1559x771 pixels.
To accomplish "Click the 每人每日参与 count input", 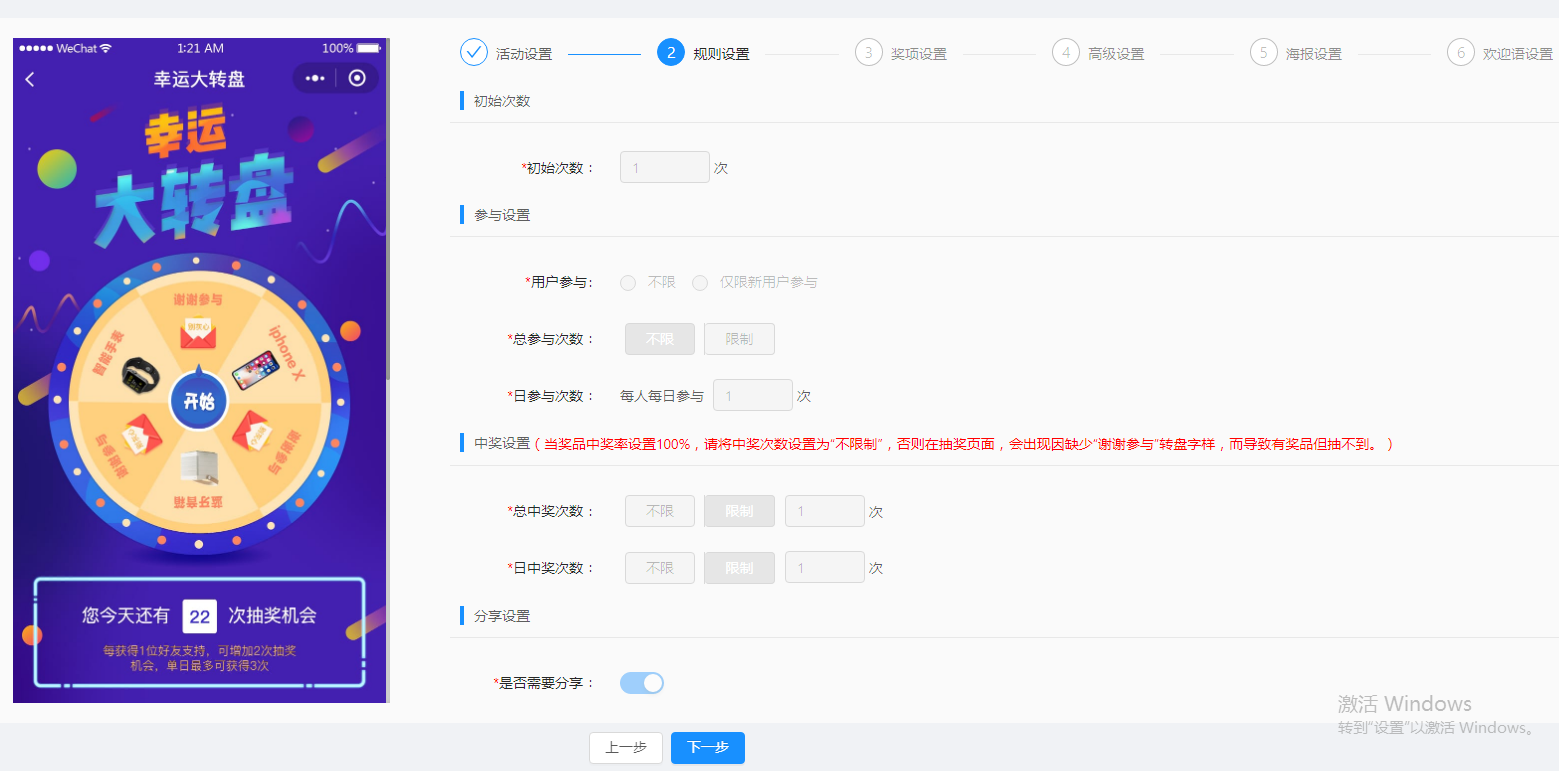I will (753, 395).
